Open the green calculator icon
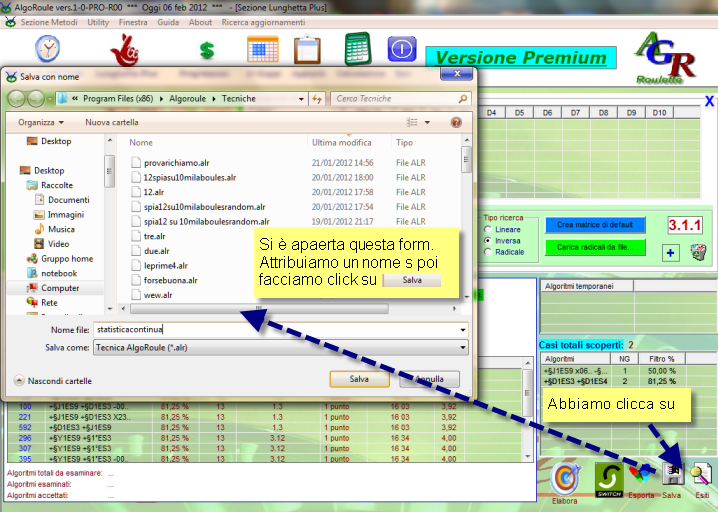 tap(358, 49)
